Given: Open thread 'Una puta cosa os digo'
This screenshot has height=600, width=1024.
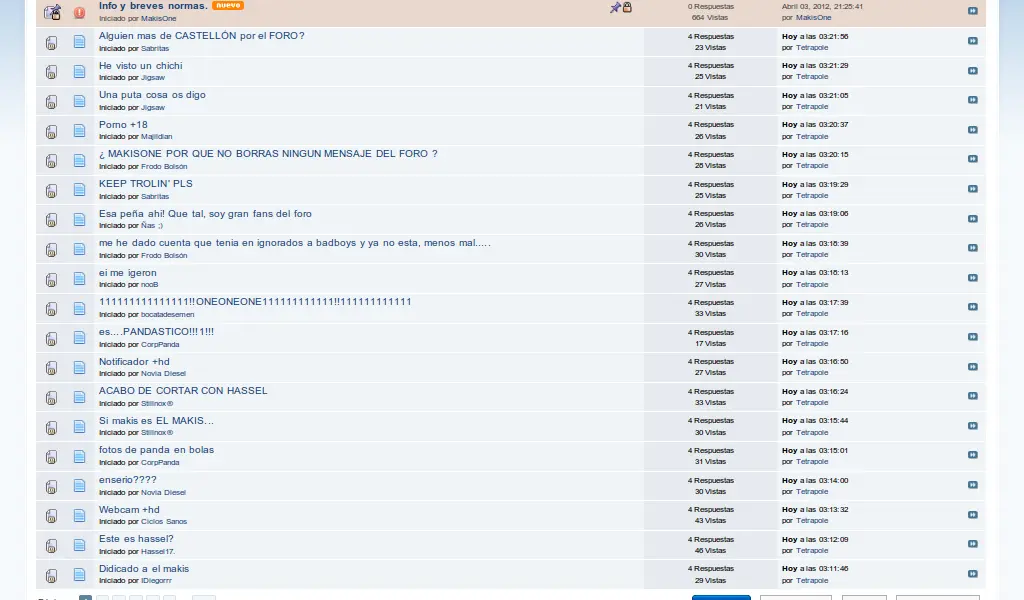Looking at the screenshot, I should click(152, 95).
